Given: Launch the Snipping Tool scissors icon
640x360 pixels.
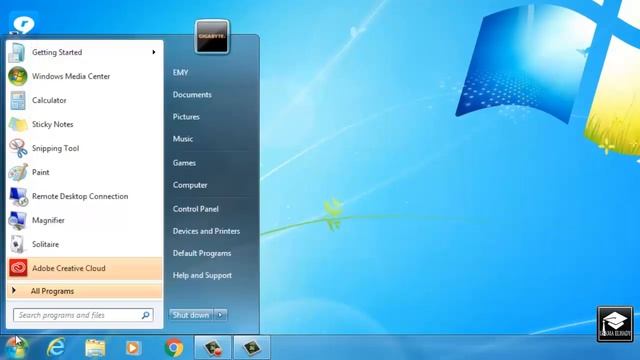Looking at the screenshot, I should tap(18, 148).
